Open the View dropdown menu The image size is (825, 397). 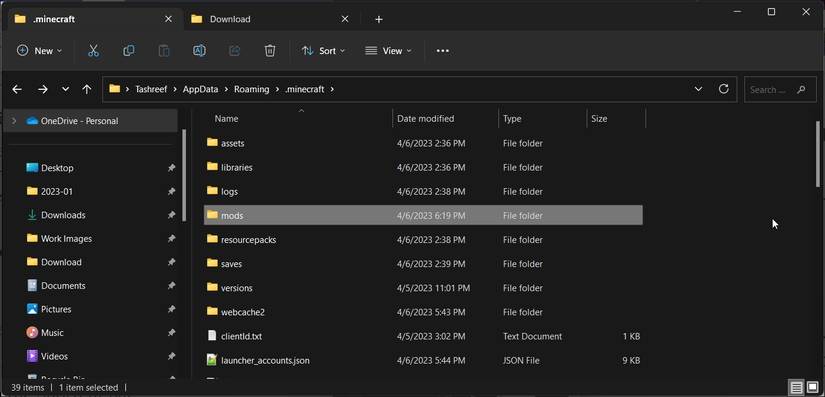click(x=388, y=51)
